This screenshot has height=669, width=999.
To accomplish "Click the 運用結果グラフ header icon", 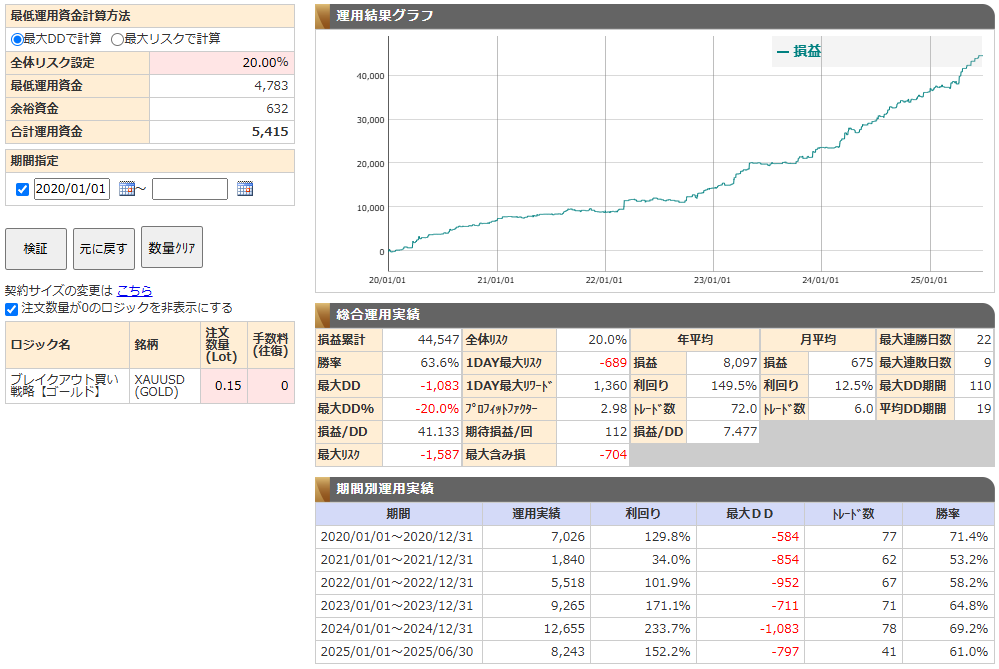I will pyautogui.click(x=325, y=16).
